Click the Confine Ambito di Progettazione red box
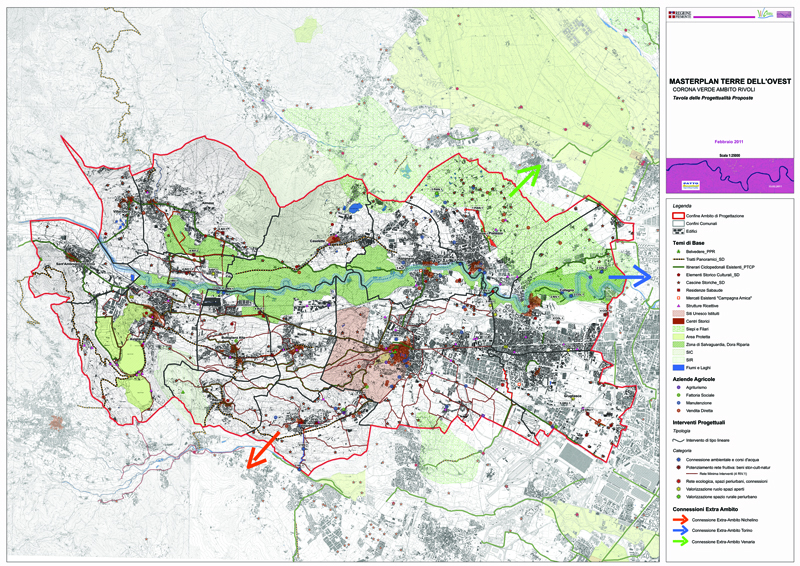 (678, 216)
